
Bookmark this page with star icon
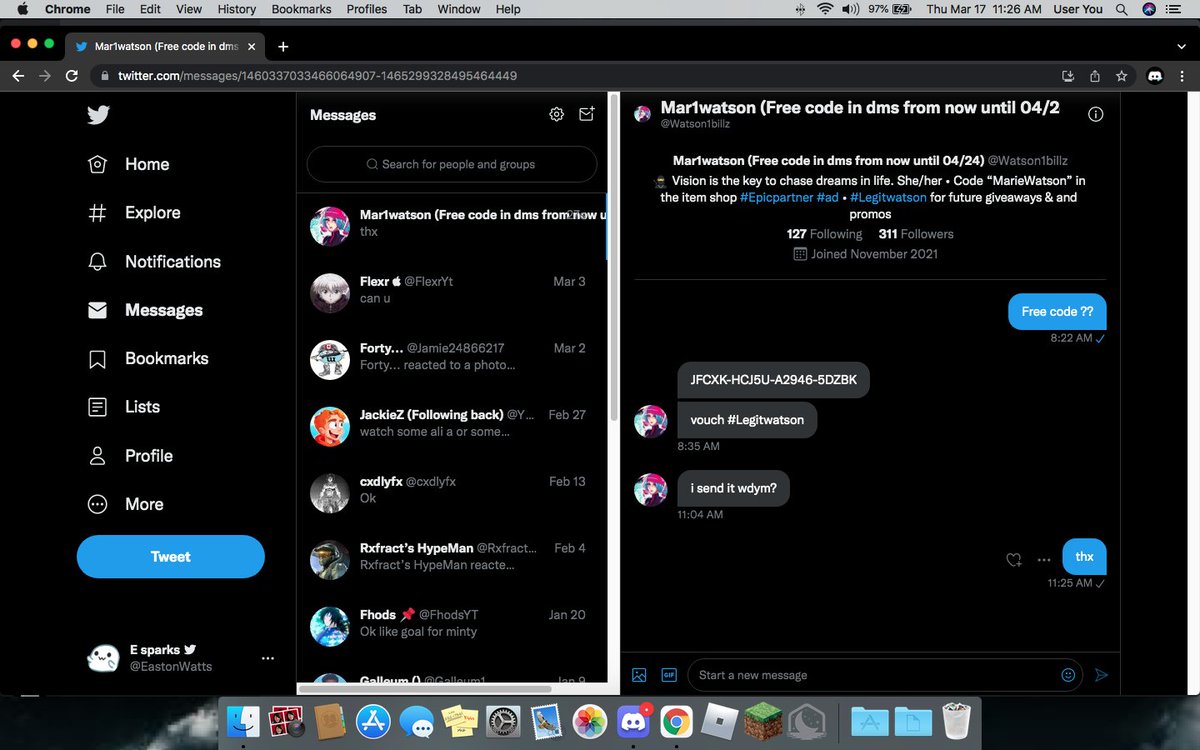point(1122,76)
